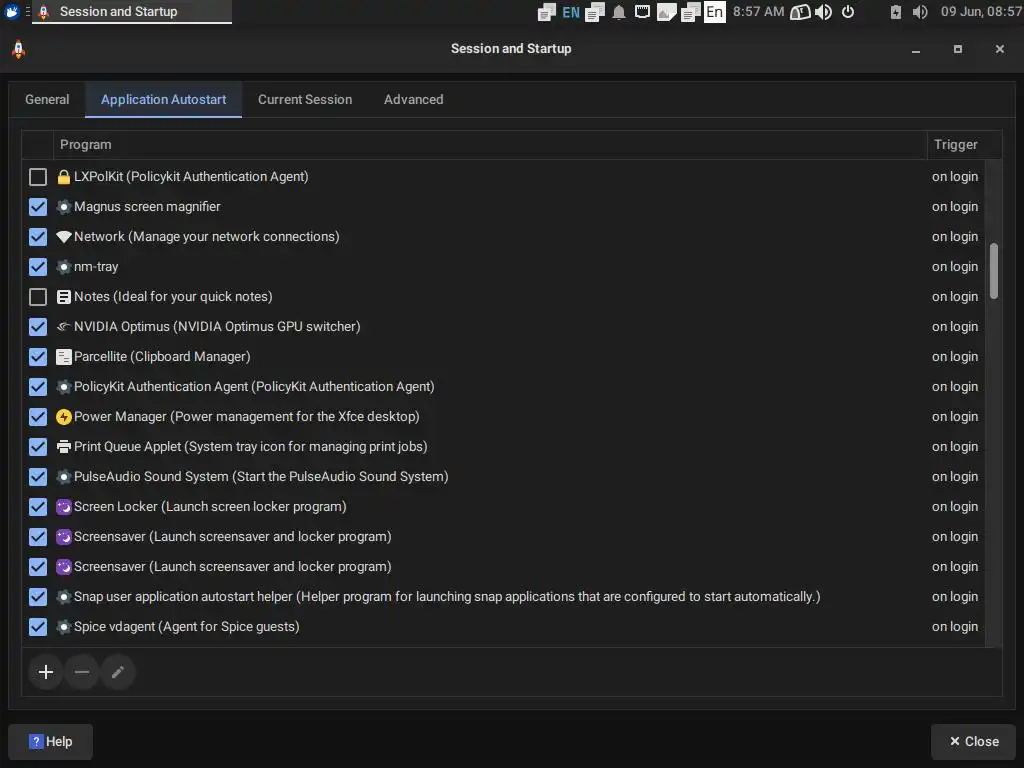Uncheck PolicyKit Authentication Agent checkbox

[x=38, y=387]
